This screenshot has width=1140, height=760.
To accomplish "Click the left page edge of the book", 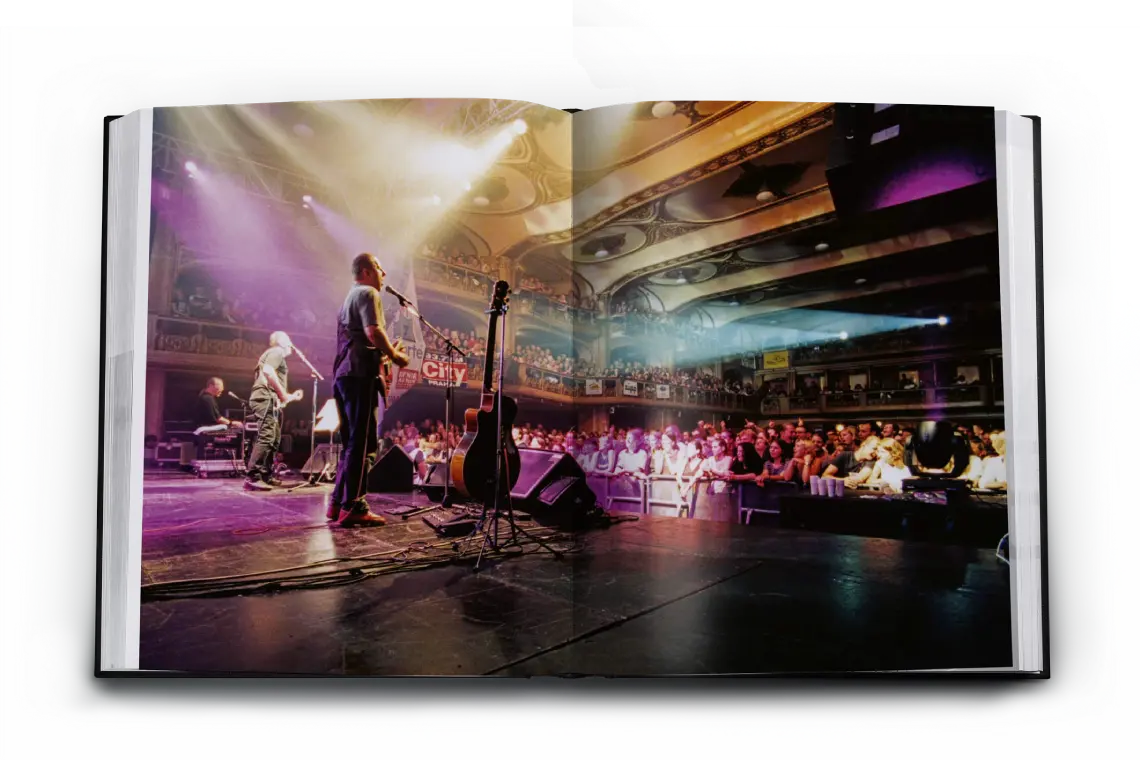I will pos(125,390).
